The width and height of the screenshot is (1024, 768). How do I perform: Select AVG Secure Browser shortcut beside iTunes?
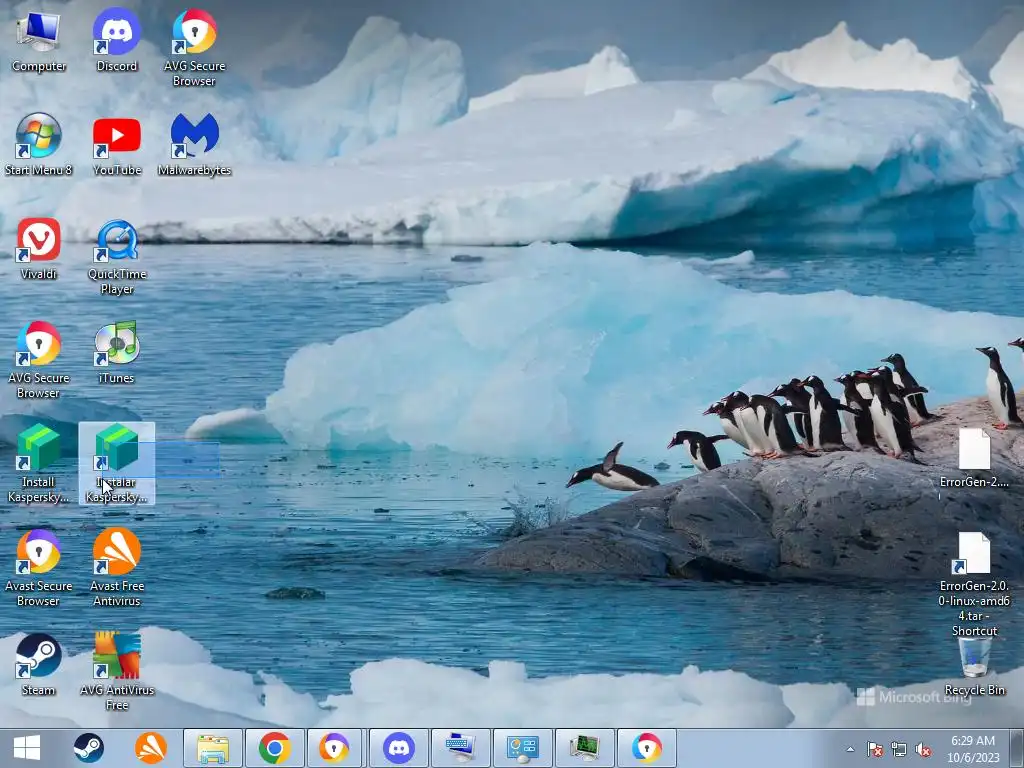click(x=39, y=360)
